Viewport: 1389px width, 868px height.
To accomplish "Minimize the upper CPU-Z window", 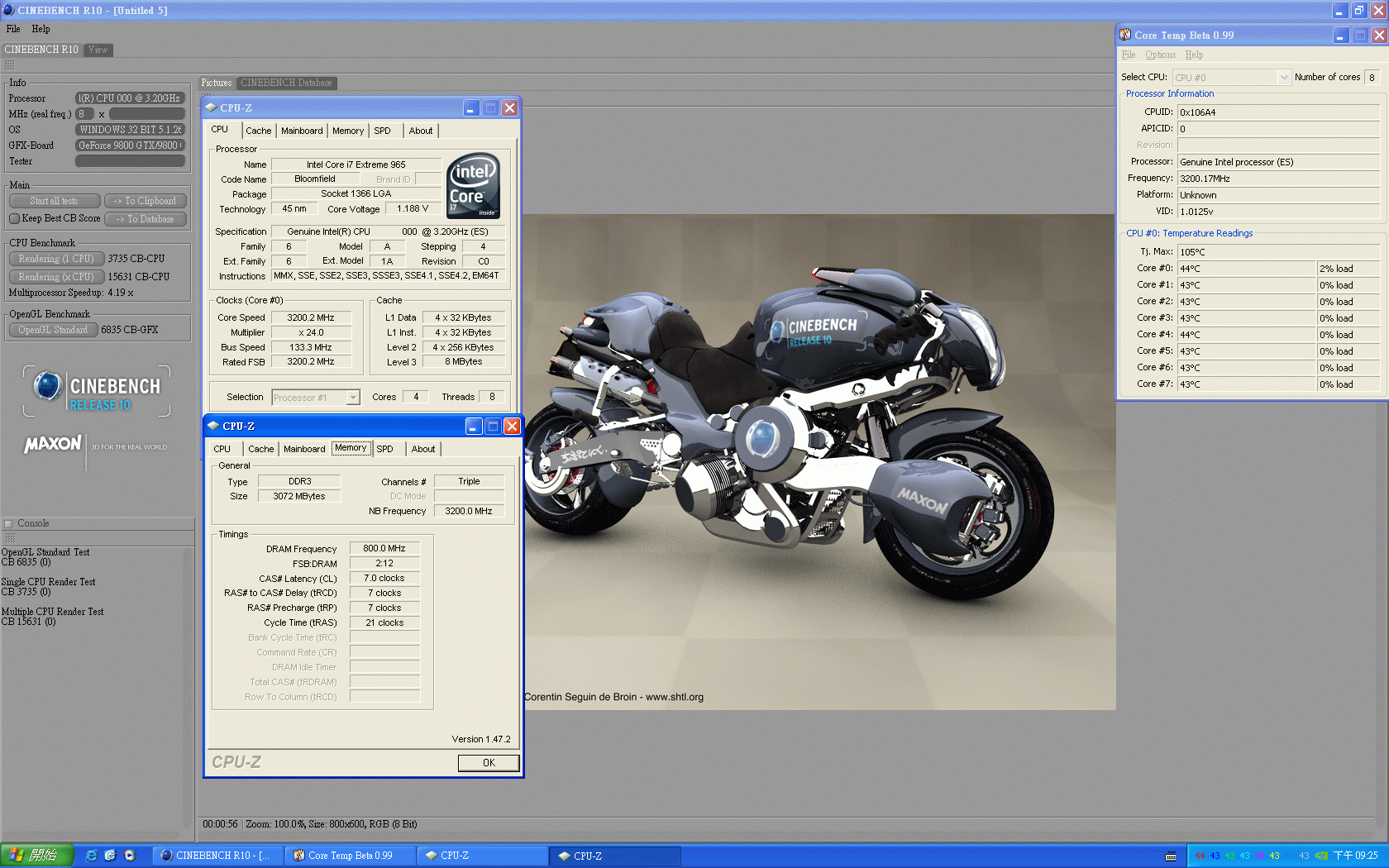I will point(470,108).
